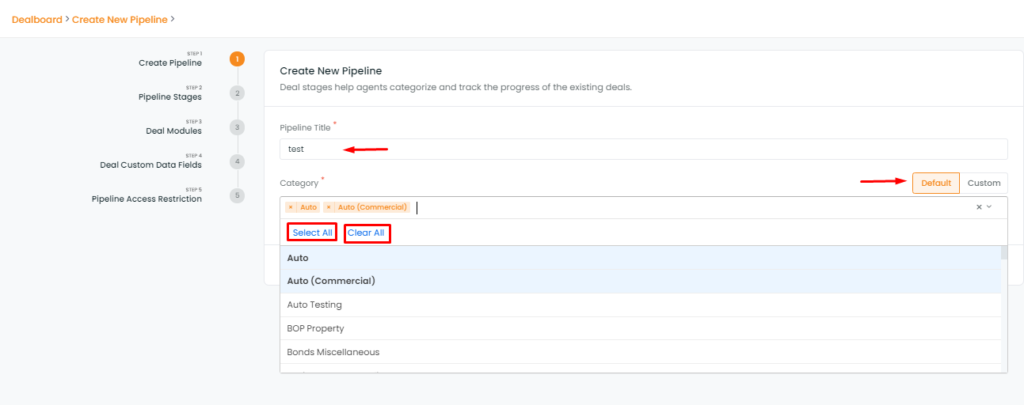Switch category mode to Custom
This screenshot has width=1024, height=405.
983,183
